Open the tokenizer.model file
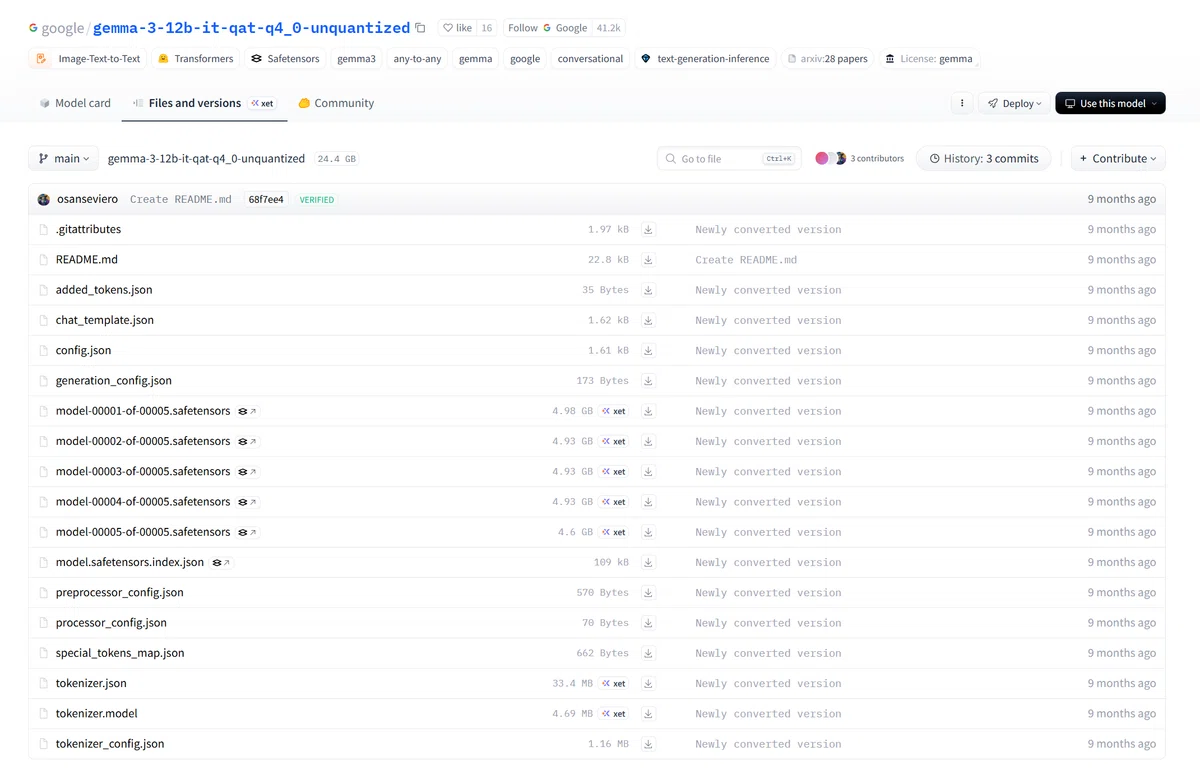 coord(96,713)
